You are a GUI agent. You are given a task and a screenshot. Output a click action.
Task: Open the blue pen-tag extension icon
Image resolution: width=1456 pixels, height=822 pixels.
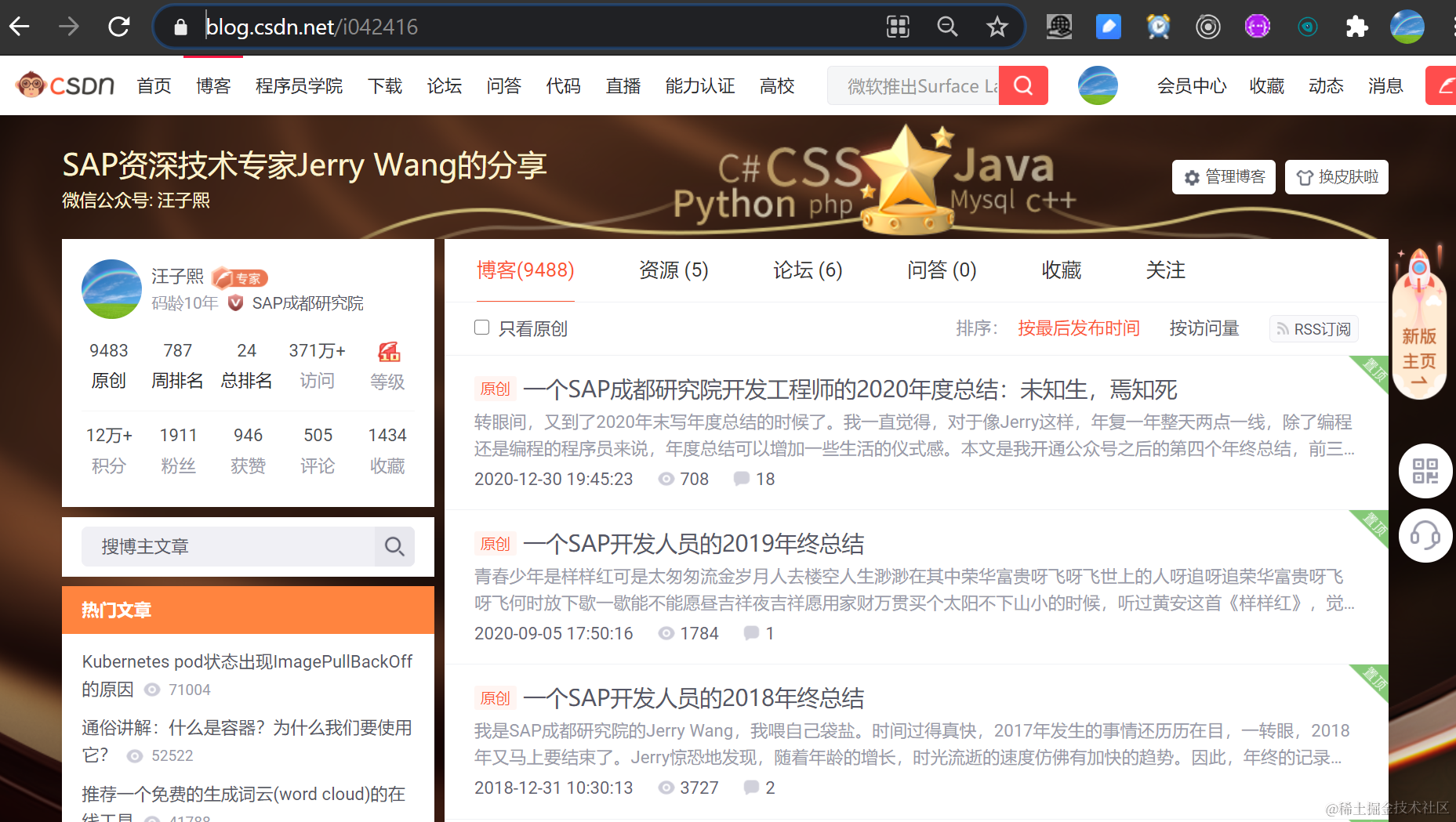(1108, 27)
